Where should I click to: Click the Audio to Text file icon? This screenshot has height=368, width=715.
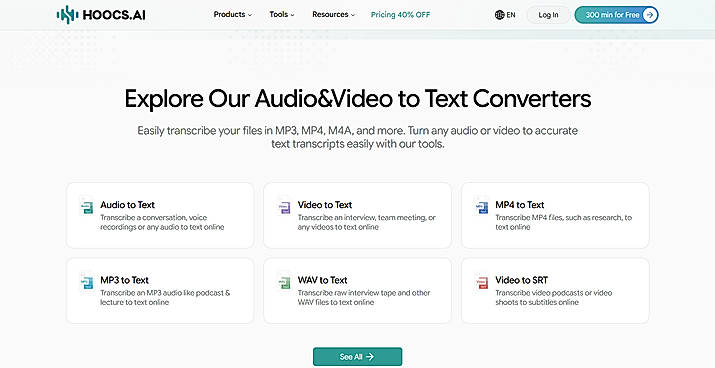(x=87, y=207)
